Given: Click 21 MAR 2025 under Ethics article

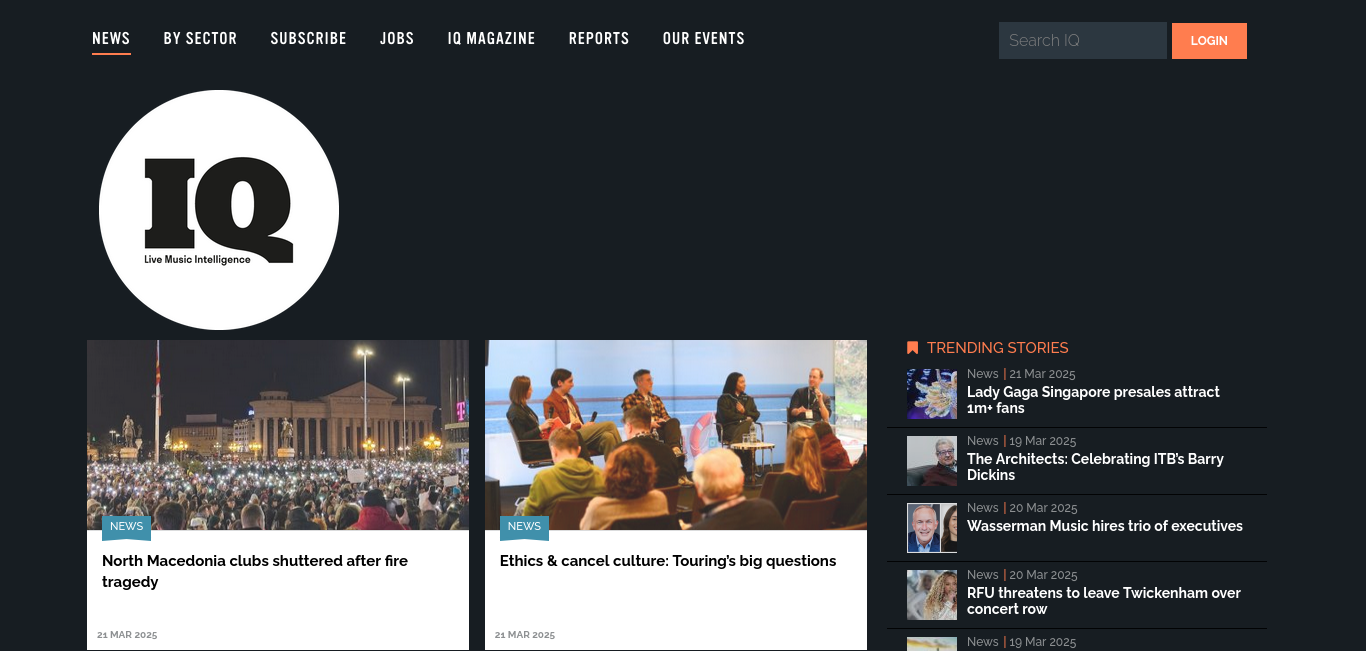Looking at the screenshot, I should pyautogui.click(x=525, y=635).
